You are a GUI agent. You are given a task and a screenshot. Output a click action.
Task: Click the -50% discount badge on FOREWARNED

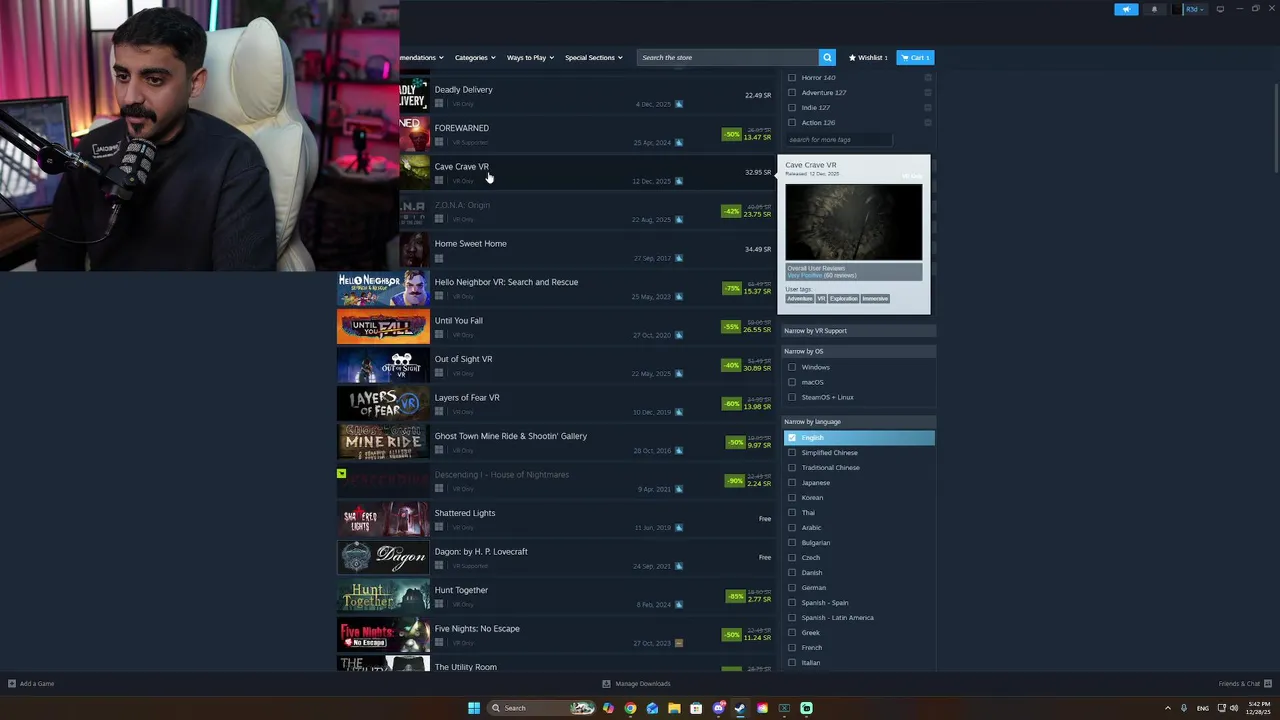tap(731, 134)
